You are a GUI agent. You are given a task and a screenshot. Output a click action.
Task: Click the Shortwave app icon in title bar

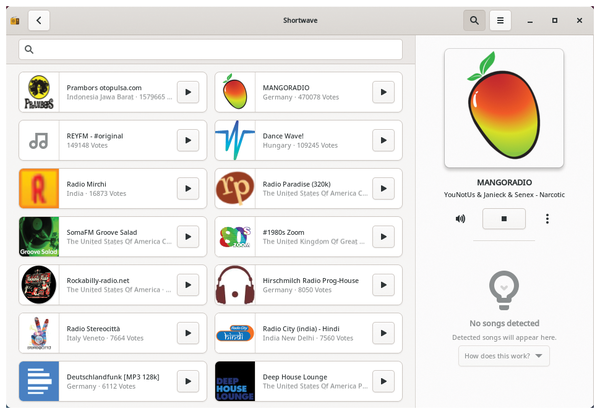click(x=15, y=21)
